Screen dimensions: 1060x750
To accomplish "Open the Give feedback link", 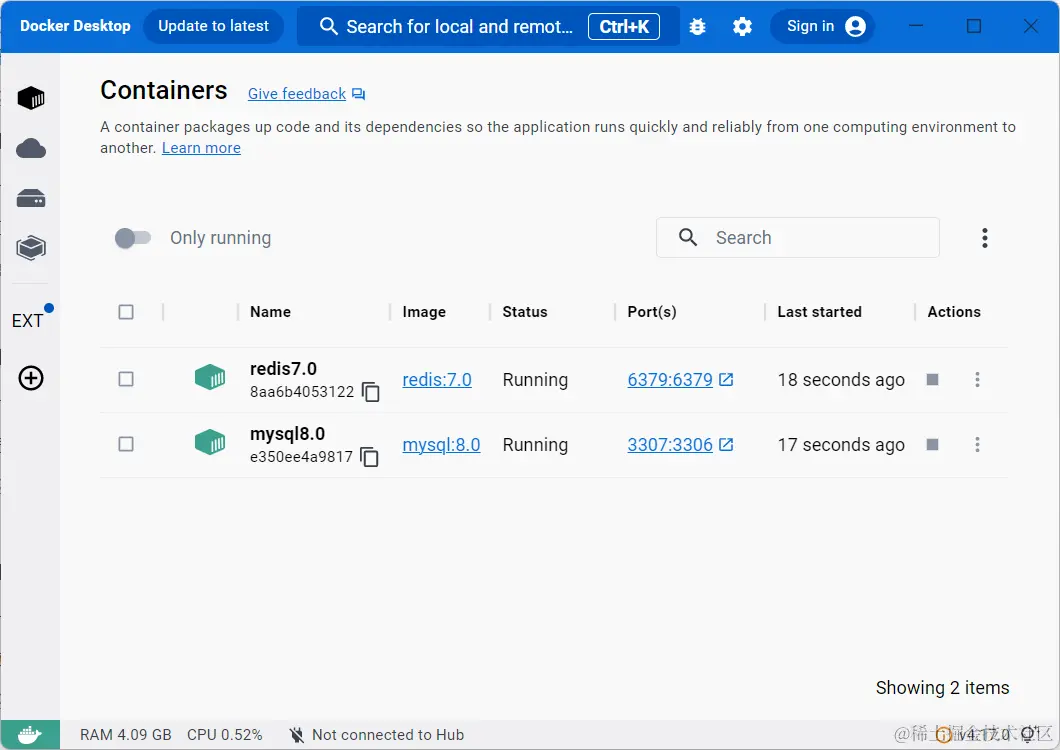I will 297,94.
